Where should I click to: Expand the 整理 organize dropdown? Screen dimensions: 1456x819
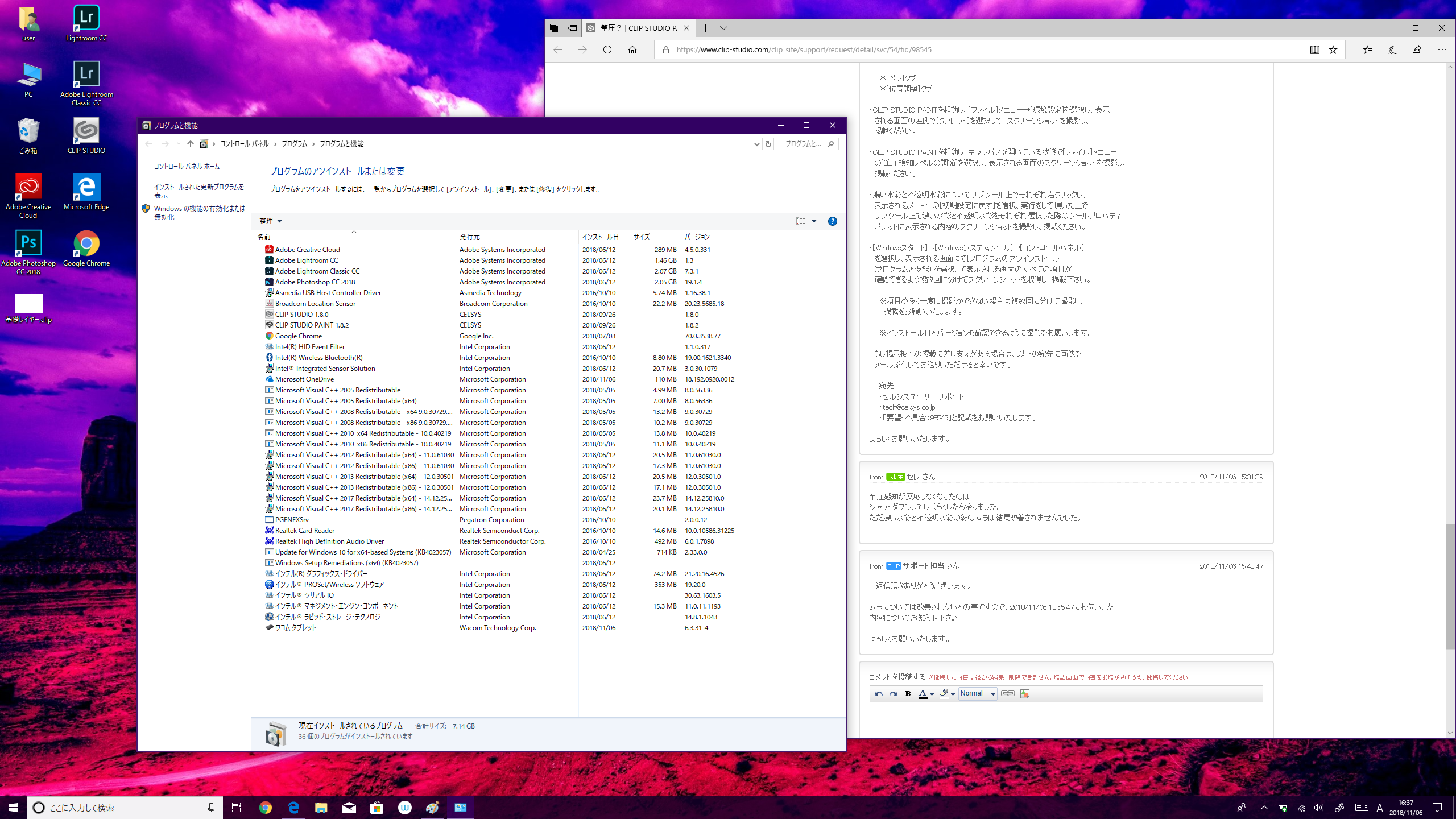click(x=271, y=221)
